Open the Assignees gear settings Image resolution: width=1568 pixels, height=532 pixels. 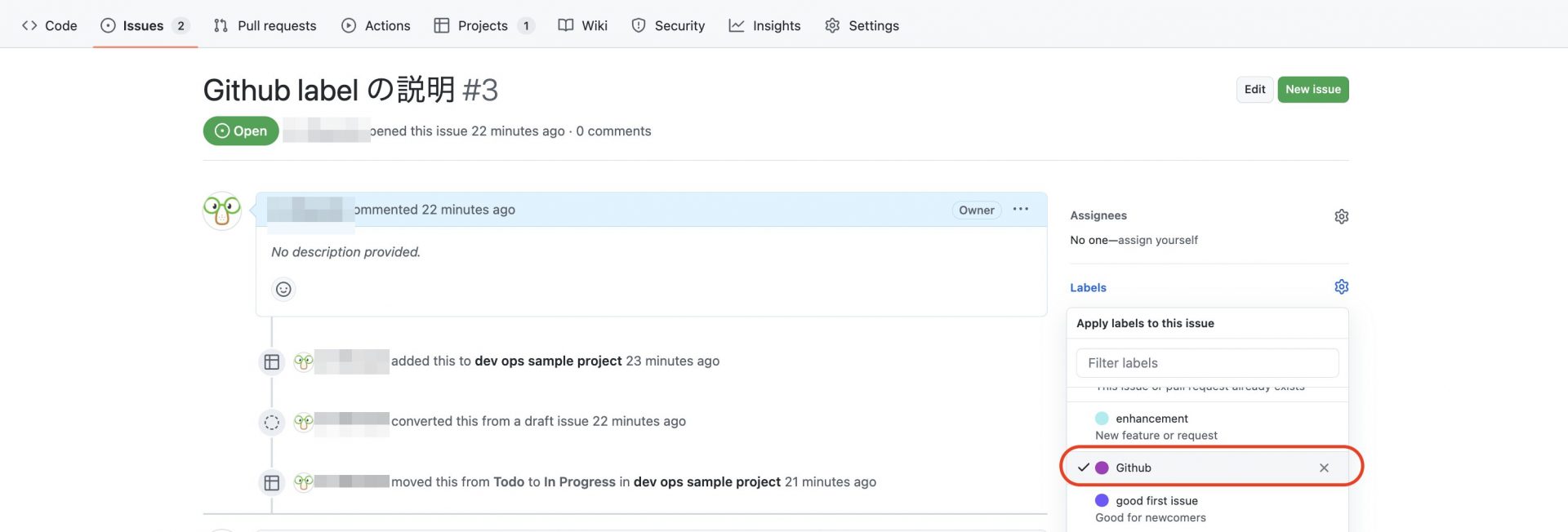tap(1341, 216)
